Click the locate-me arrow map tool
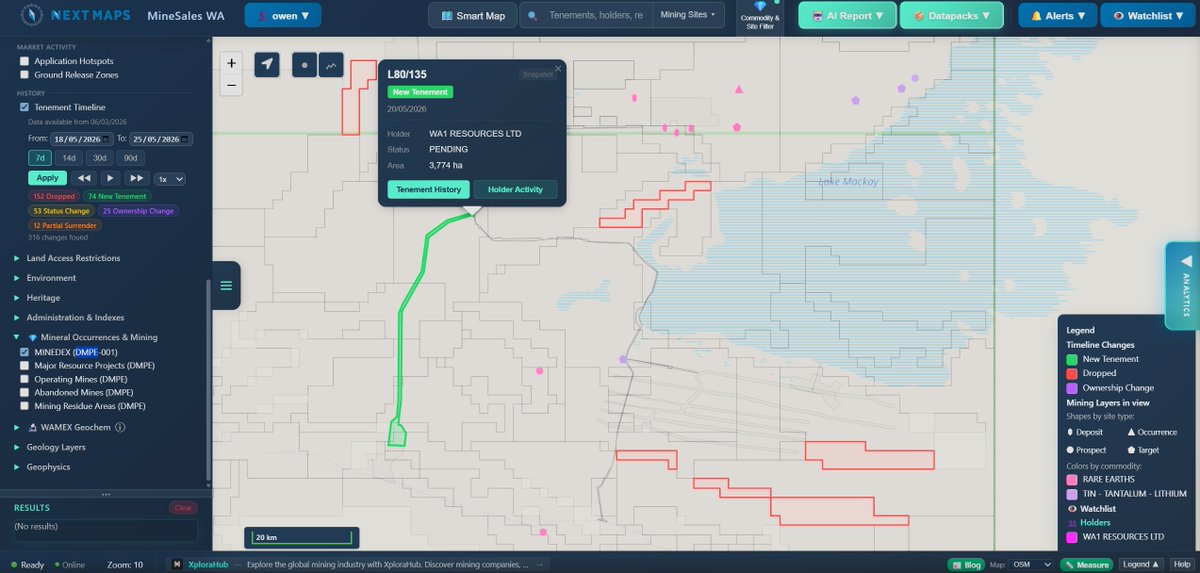This screenshot has height=573, width=1200. tap(267, 64)
